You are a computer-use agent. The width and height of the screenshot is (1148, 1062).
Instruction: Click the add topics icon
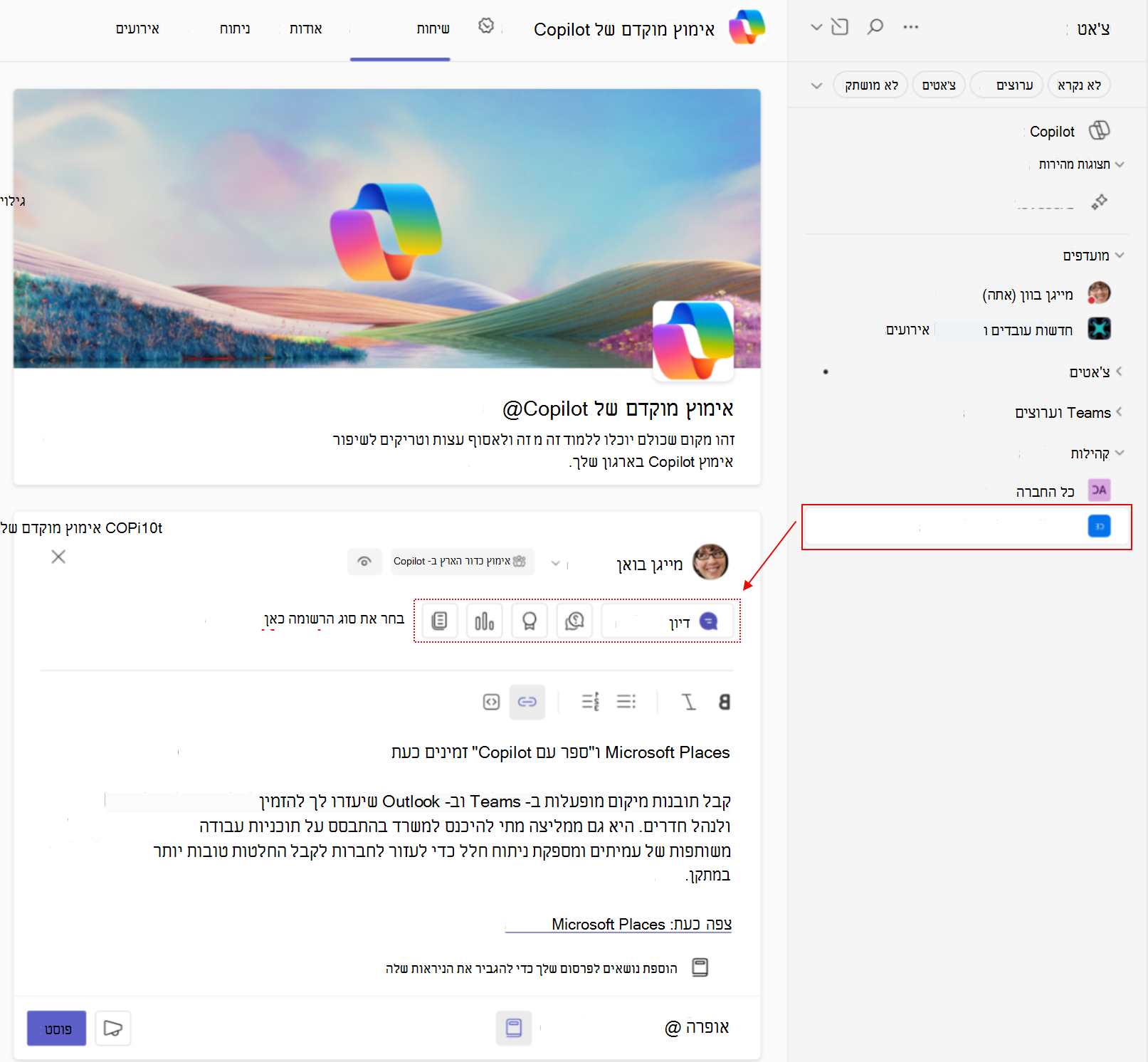700,967
